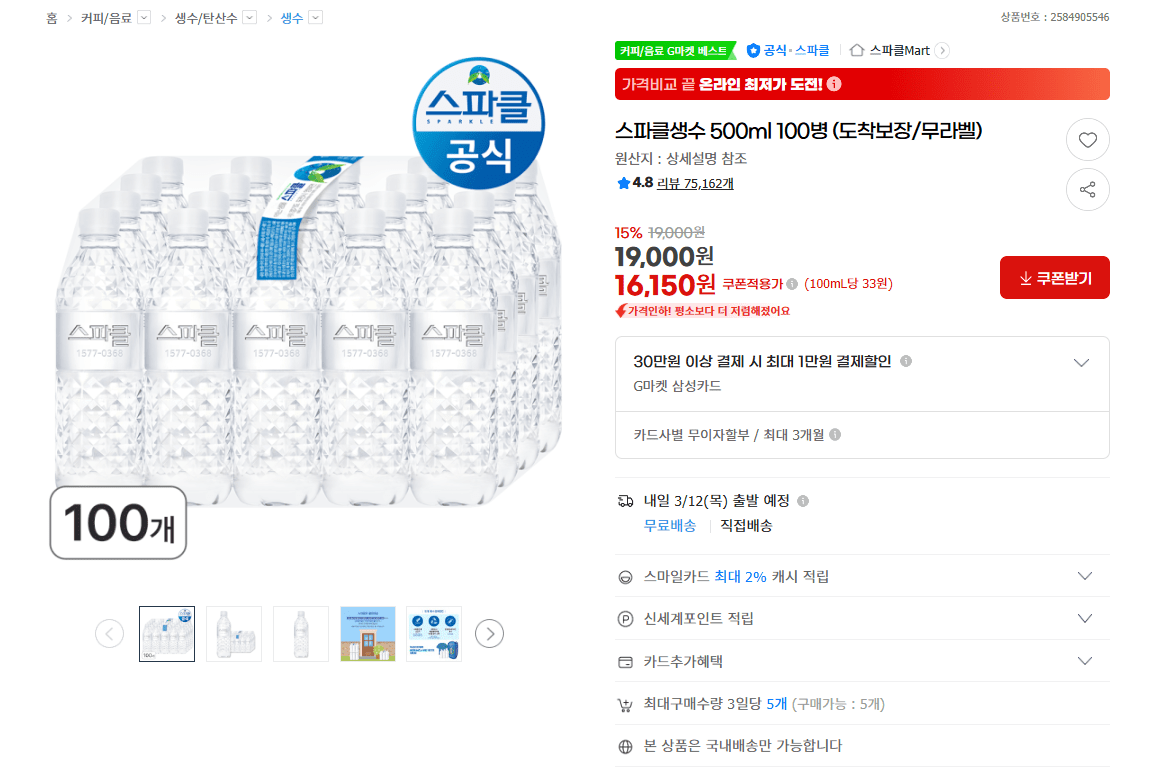Click the next arrow on the thumbnail carousel
This screenshot has height=769, width=1164.
tap(489, 633)
